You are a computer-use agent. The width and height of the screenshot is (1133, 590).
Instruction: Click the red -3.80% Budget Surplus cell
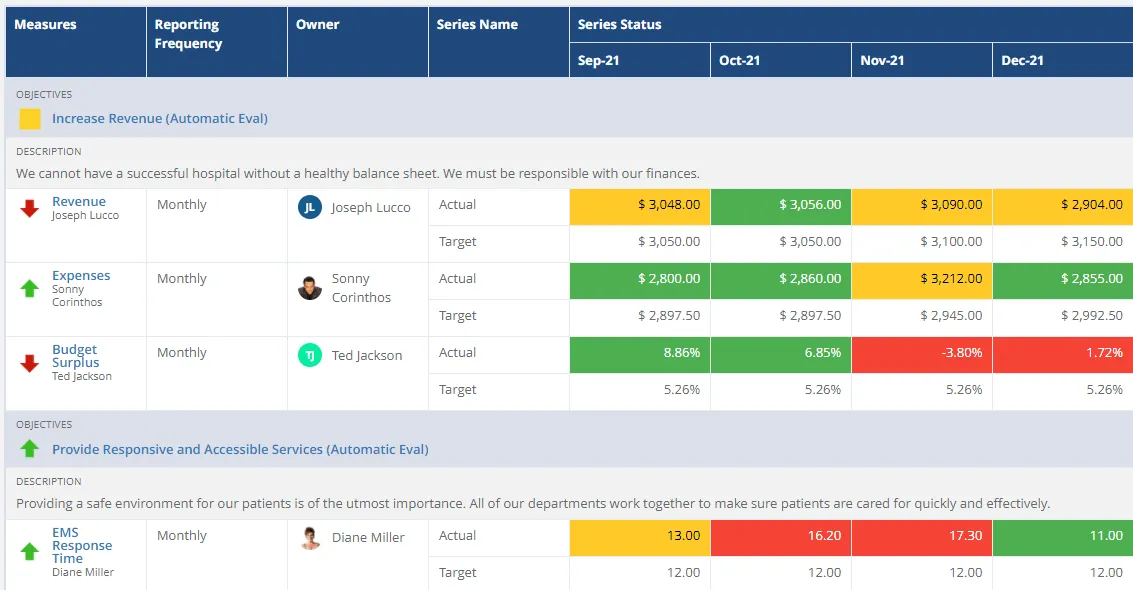point(921,355)
